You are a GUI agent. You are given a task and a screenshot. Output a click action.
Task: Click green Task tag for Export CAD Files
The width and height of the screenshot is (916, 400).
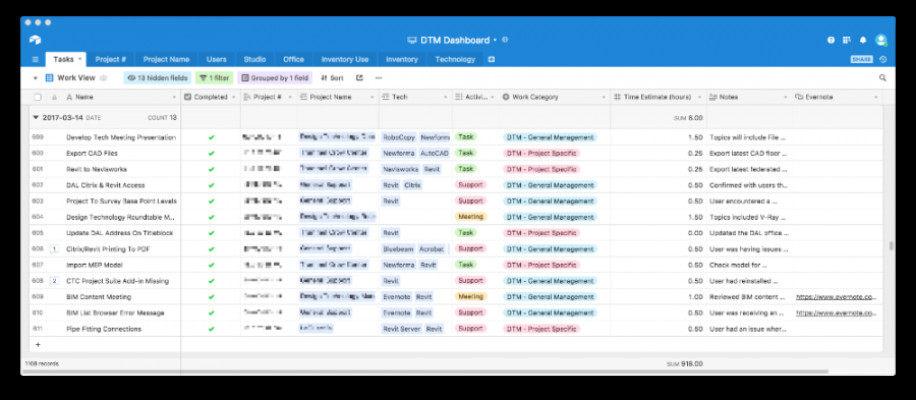coord(466,153)
